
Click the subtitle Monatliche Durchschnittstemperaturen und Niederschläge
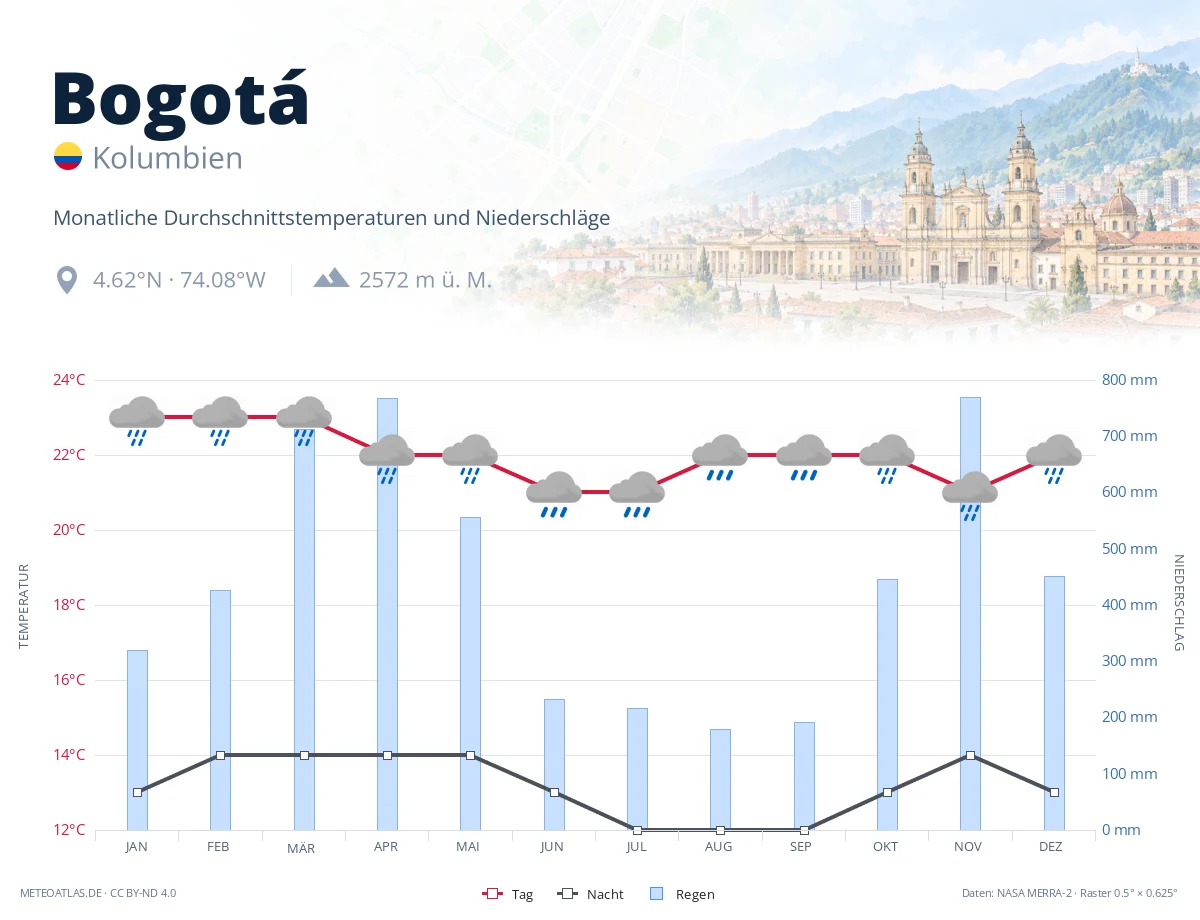[331, 218]
